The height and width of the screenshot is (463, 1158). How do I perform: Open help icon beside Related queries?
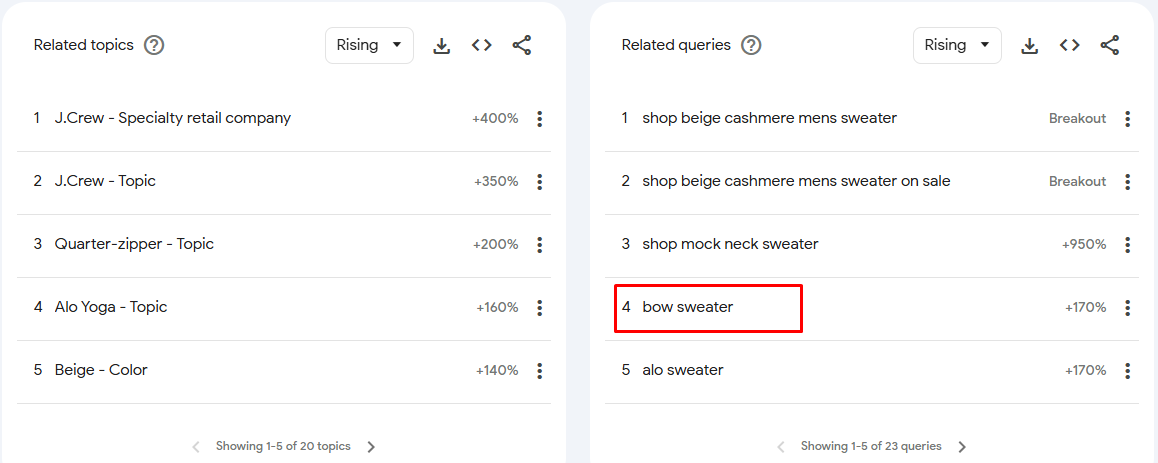(751, 45)
